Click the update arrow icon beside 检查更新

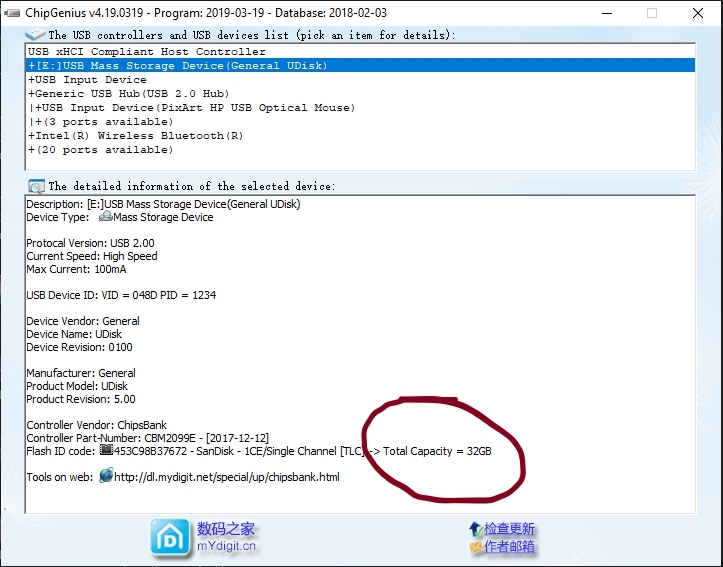pyautogui.click(x=476, y=528)
